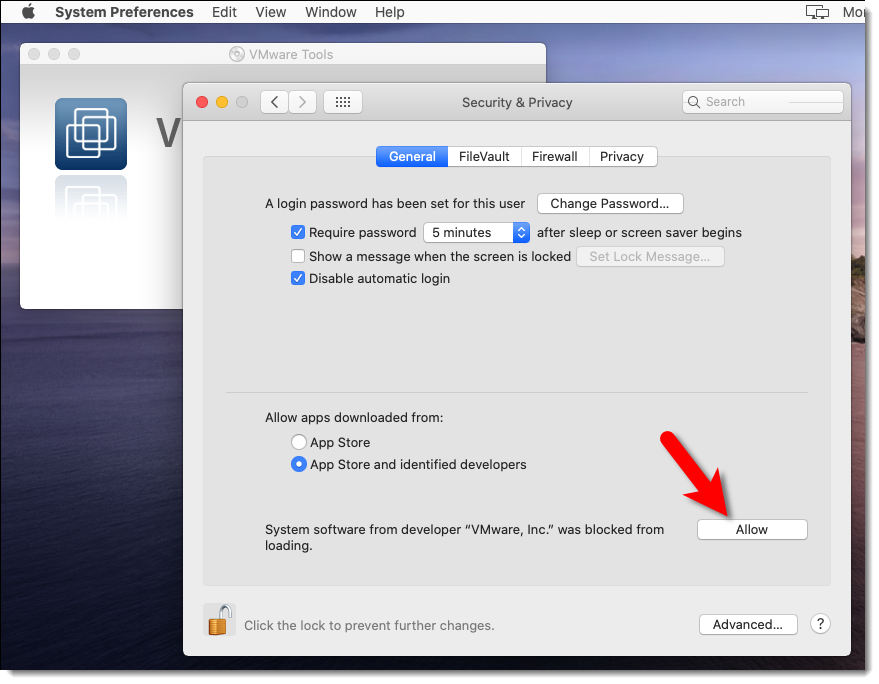Minimize the Security & Privacy window
This screenshot has width=879, height=684.
tap(222, 102)
